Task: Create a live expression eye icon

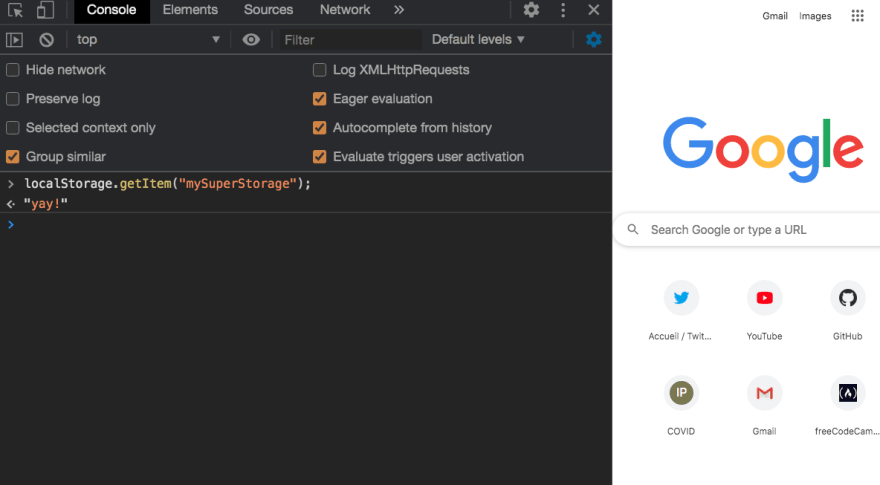Action: click(x=251, y=40)
